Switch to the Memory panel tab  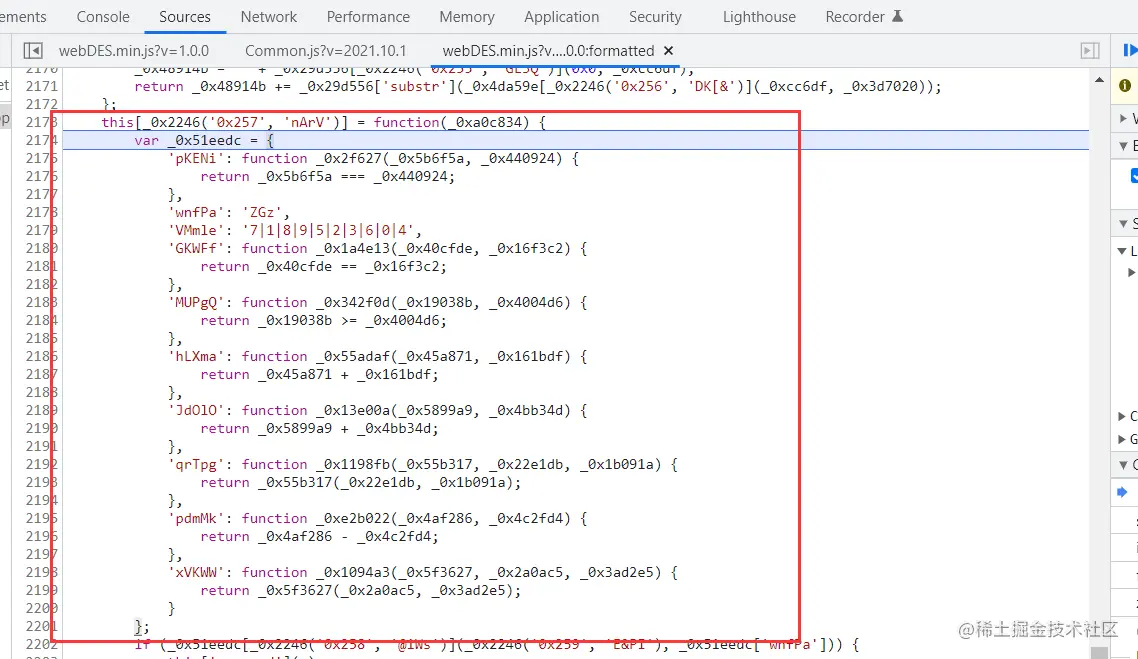467,17
